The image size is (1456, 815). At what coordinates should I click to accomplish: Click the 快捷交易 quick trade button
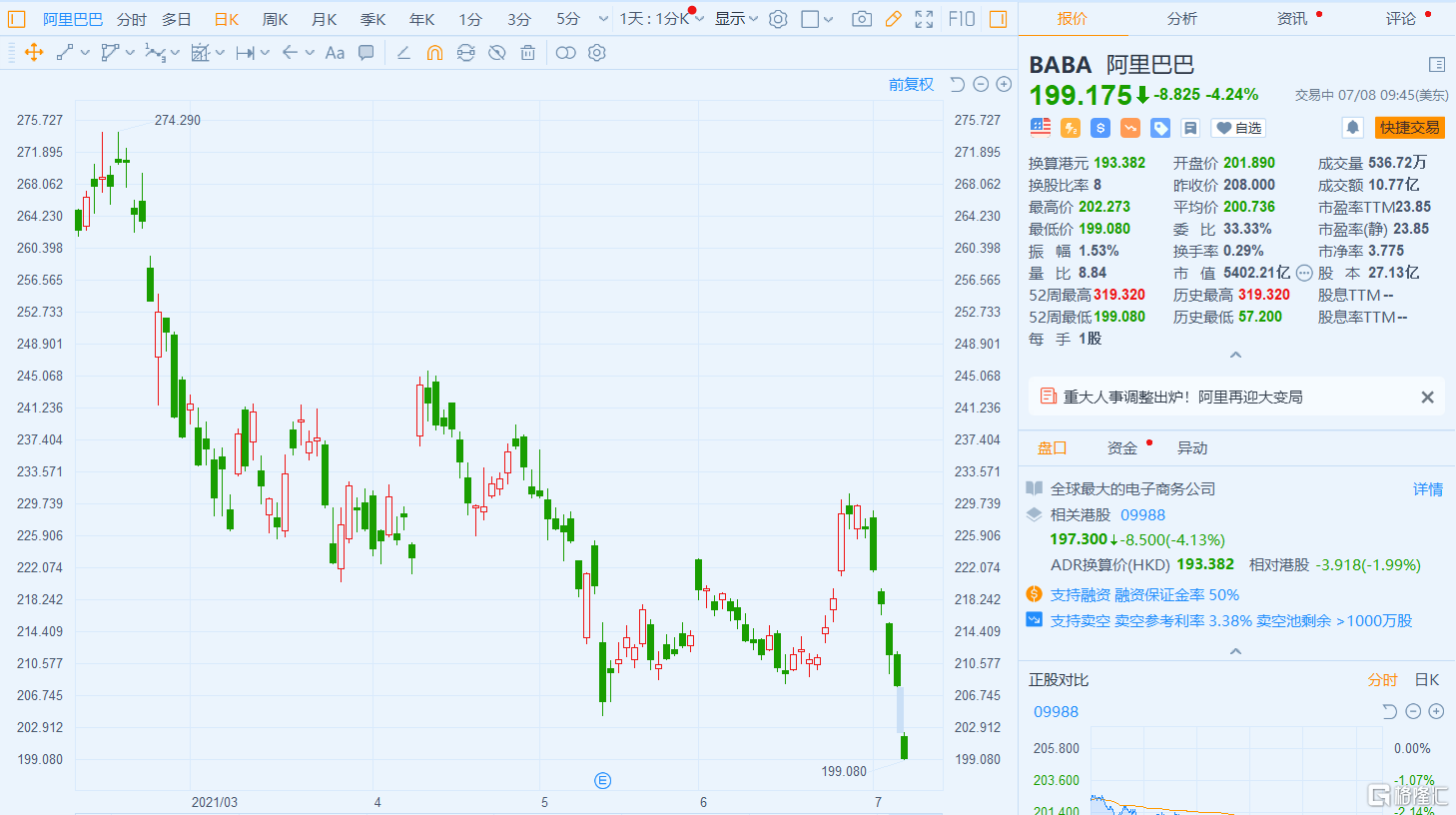click(1410, 128)
